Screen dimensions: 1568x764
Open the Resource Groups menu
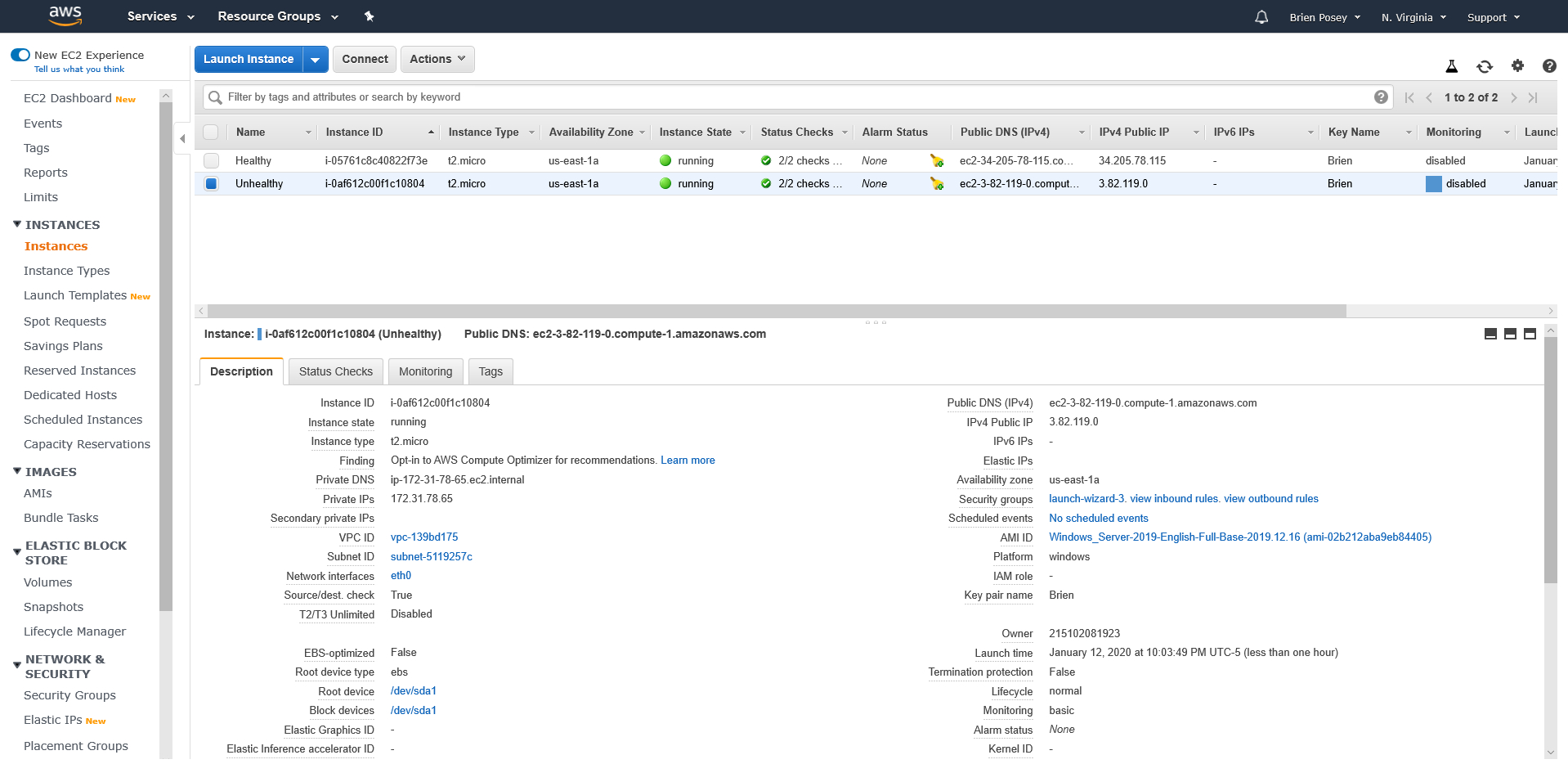coord(278,16)
